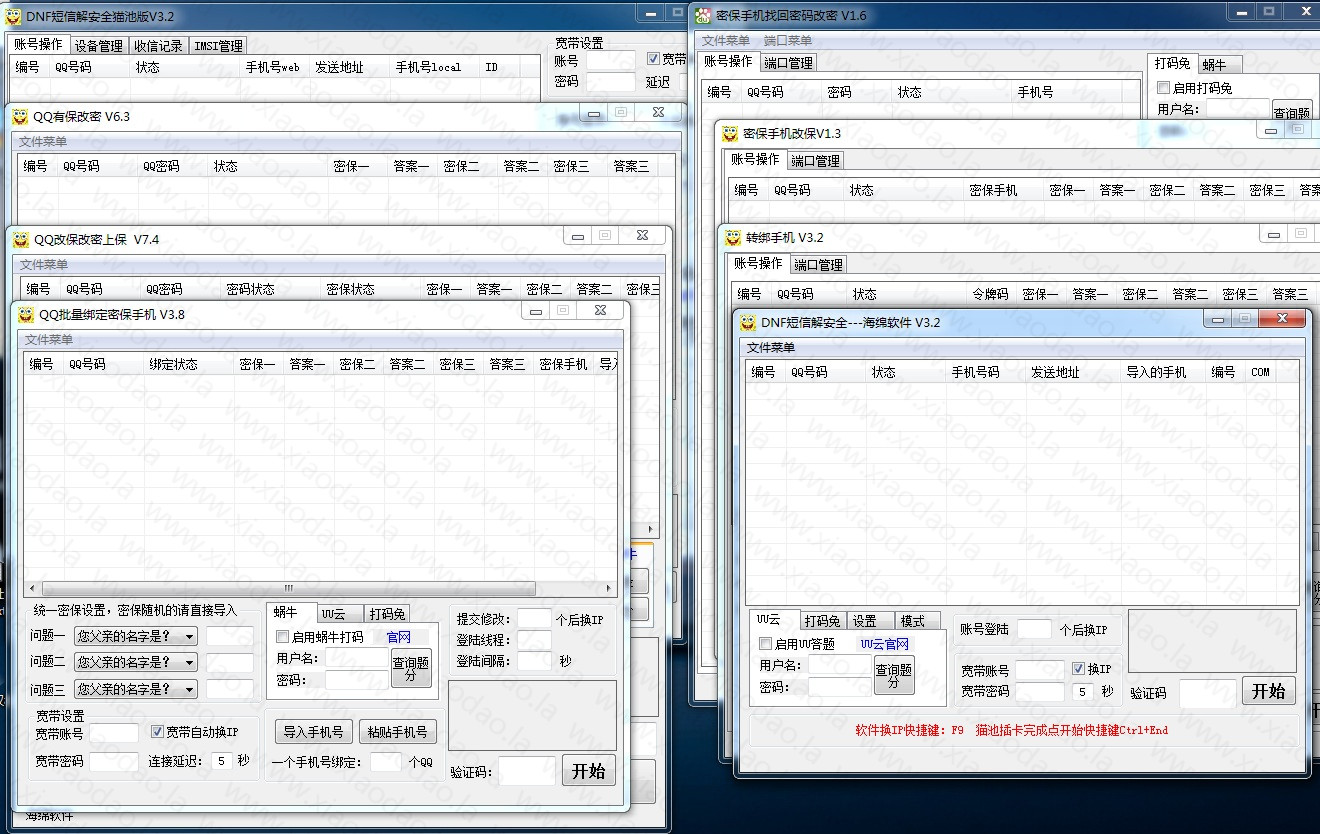The height and width of the screenshot is (834, 1320).
Task: Open the 官网 link in 蜗牛 tab
Action: (398, 637)
